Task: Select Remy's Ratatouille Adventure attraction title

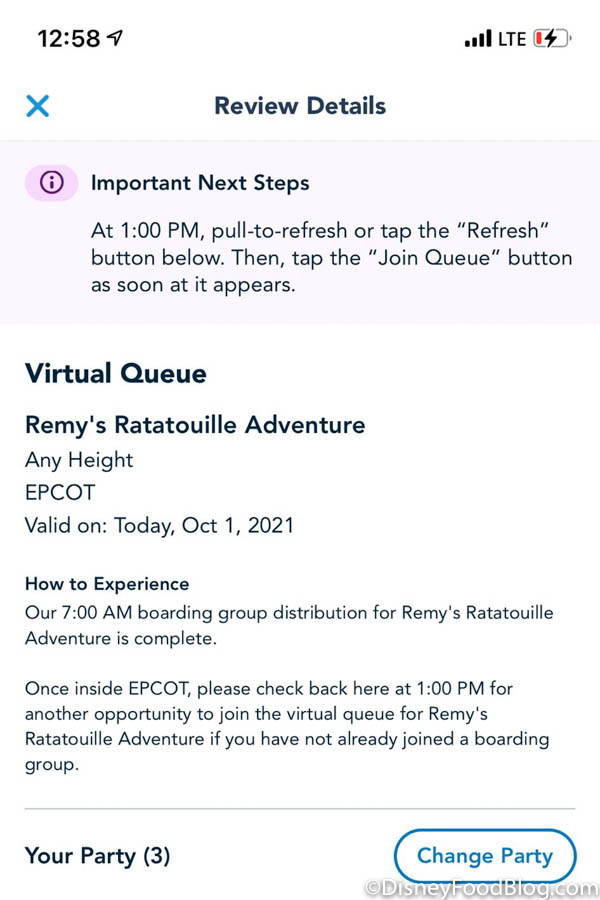Action: pyautogui.click(x=195, y=425)
